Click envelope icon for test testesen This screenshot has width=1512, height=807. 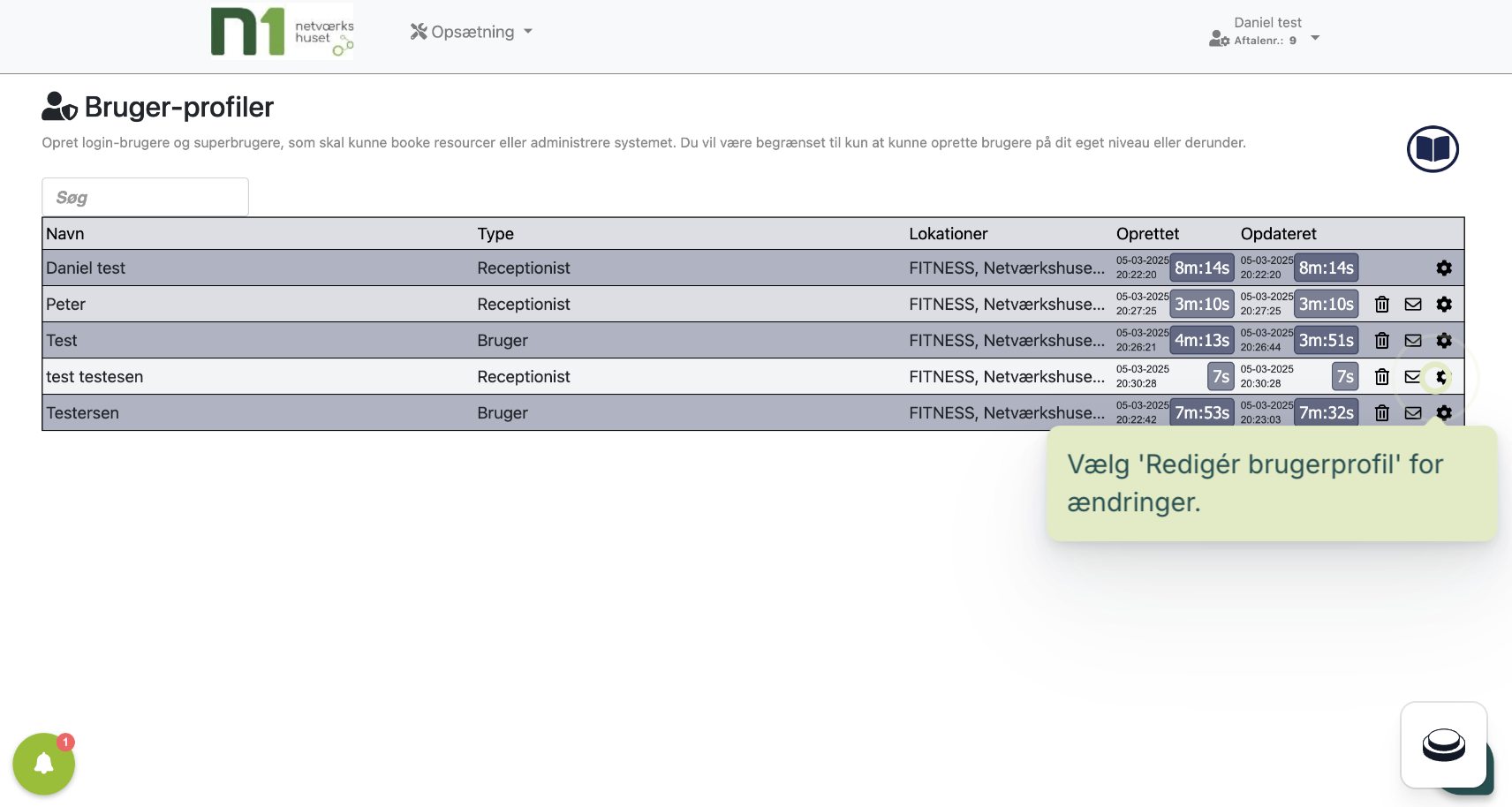coord(1413,376)
